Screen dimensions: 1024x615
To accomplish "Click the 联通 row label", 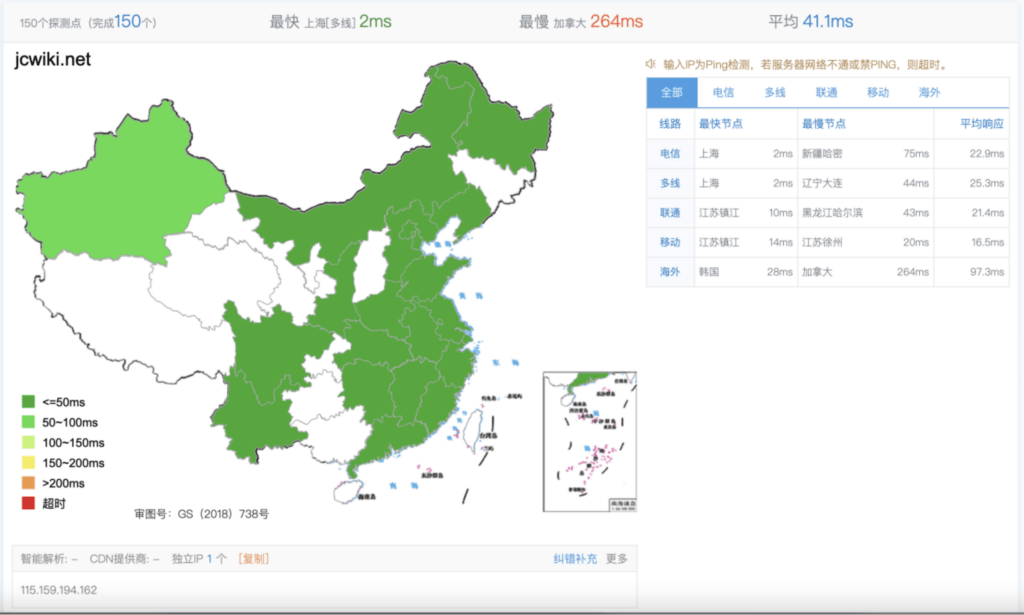I will tap(670, 213).
